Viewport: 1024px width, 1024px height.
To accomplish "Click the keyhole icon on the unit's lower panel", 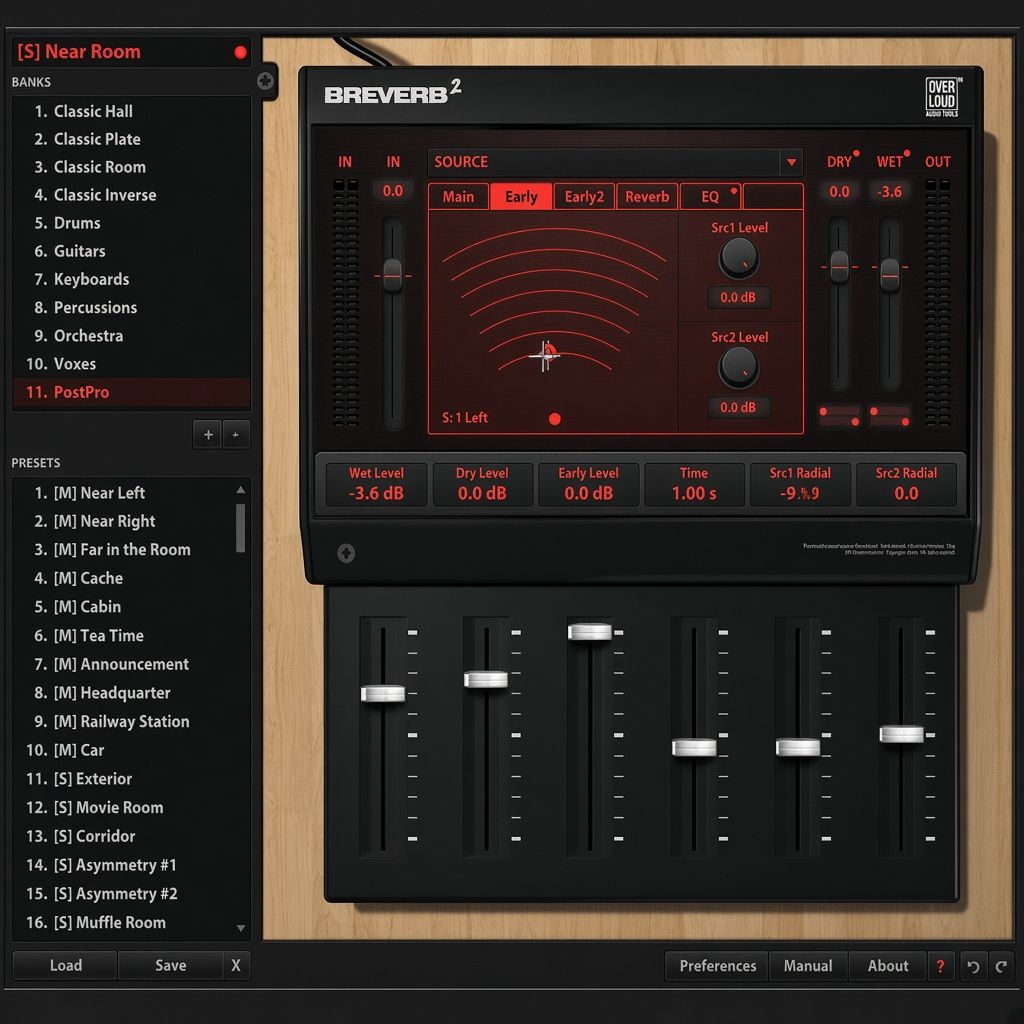I will pyautogui.click(x=346, y=553).
